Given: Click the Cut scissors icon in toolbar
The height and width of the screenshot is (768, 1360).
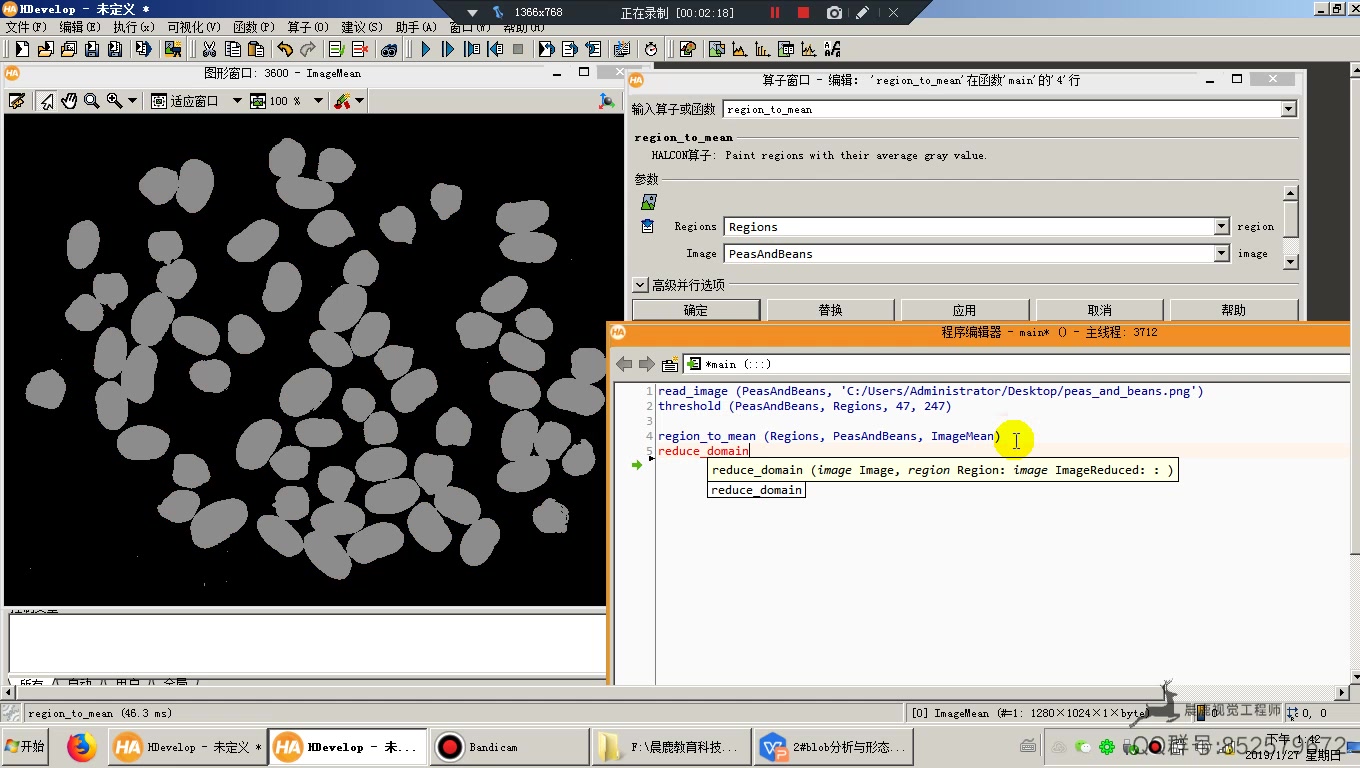Looking at the screenshot, I should click(209, 49).
